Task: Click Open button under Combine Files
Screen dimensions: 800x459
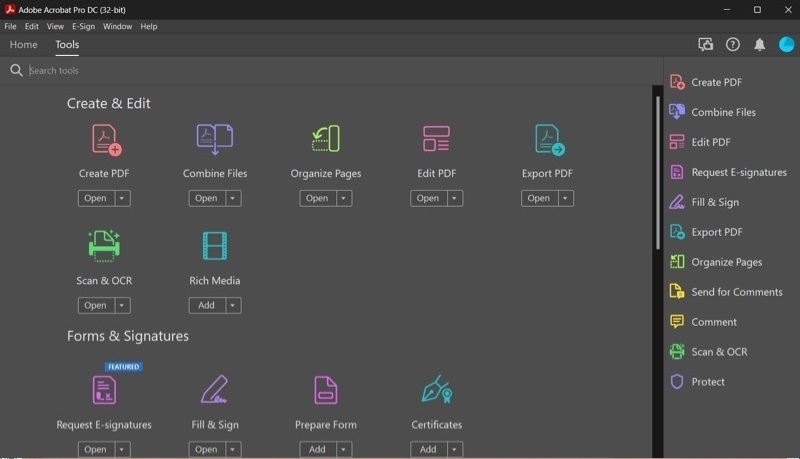Action: (207, 198)
